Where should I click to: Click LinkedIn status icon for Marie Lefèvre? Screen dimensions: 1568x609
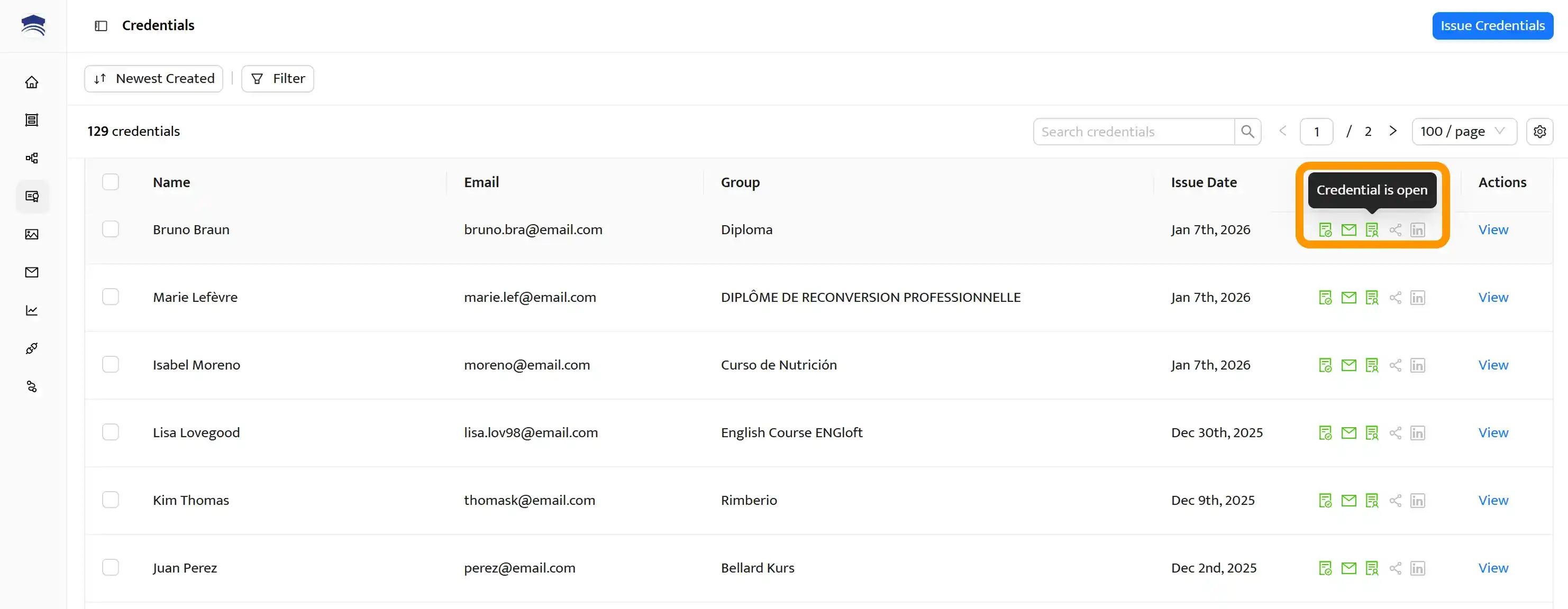click(x=1418, y=298)
